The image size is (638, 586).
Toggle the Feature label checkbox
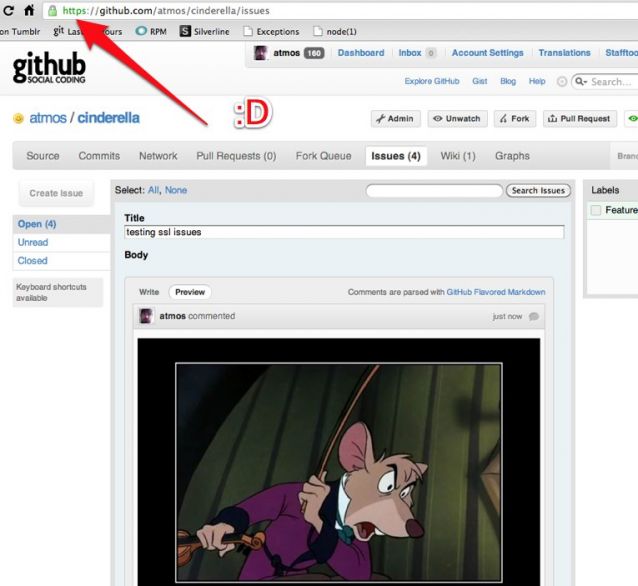pyautogui.click(x=596, y=210)
